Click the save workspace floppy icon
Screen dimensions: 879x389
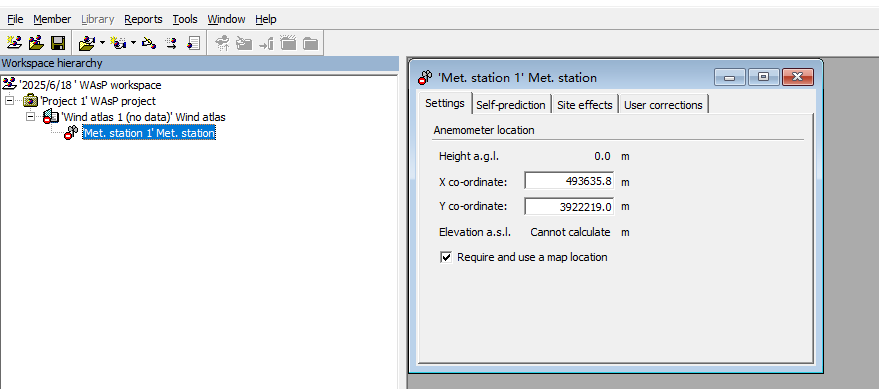[x=58, y=43]
